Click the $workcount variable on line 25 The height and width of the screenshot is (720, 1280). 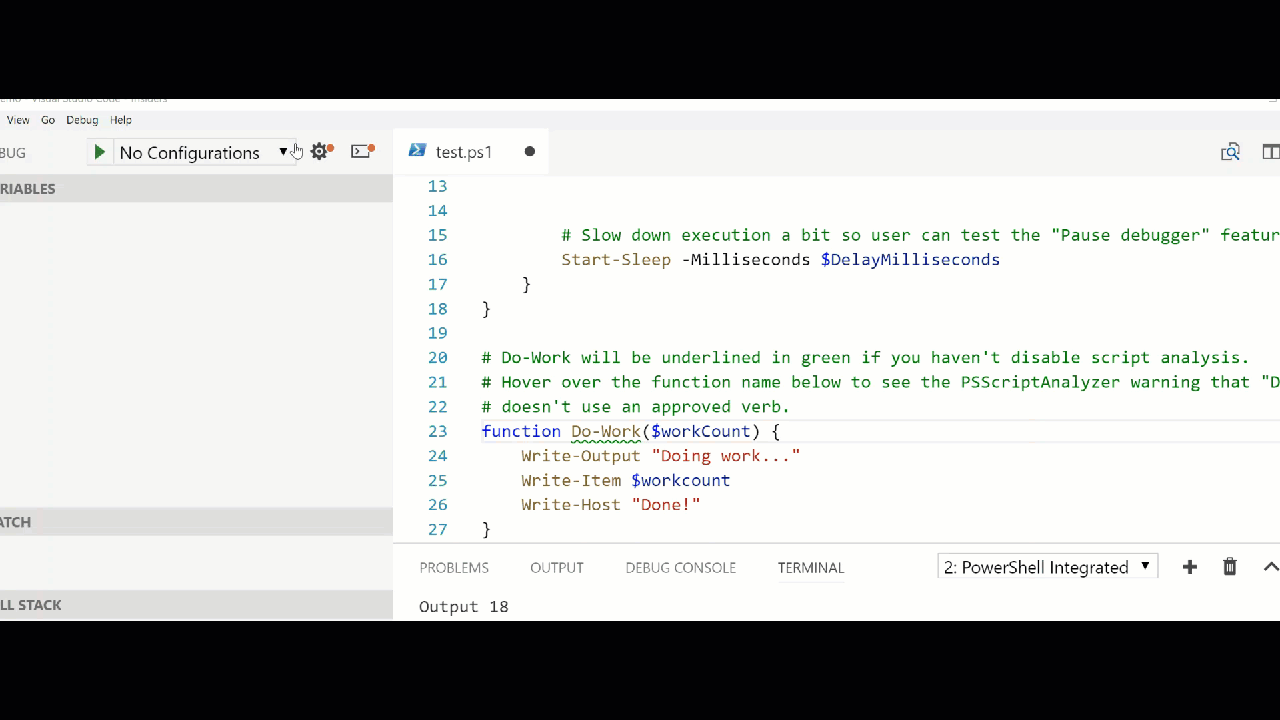point(681,480)
